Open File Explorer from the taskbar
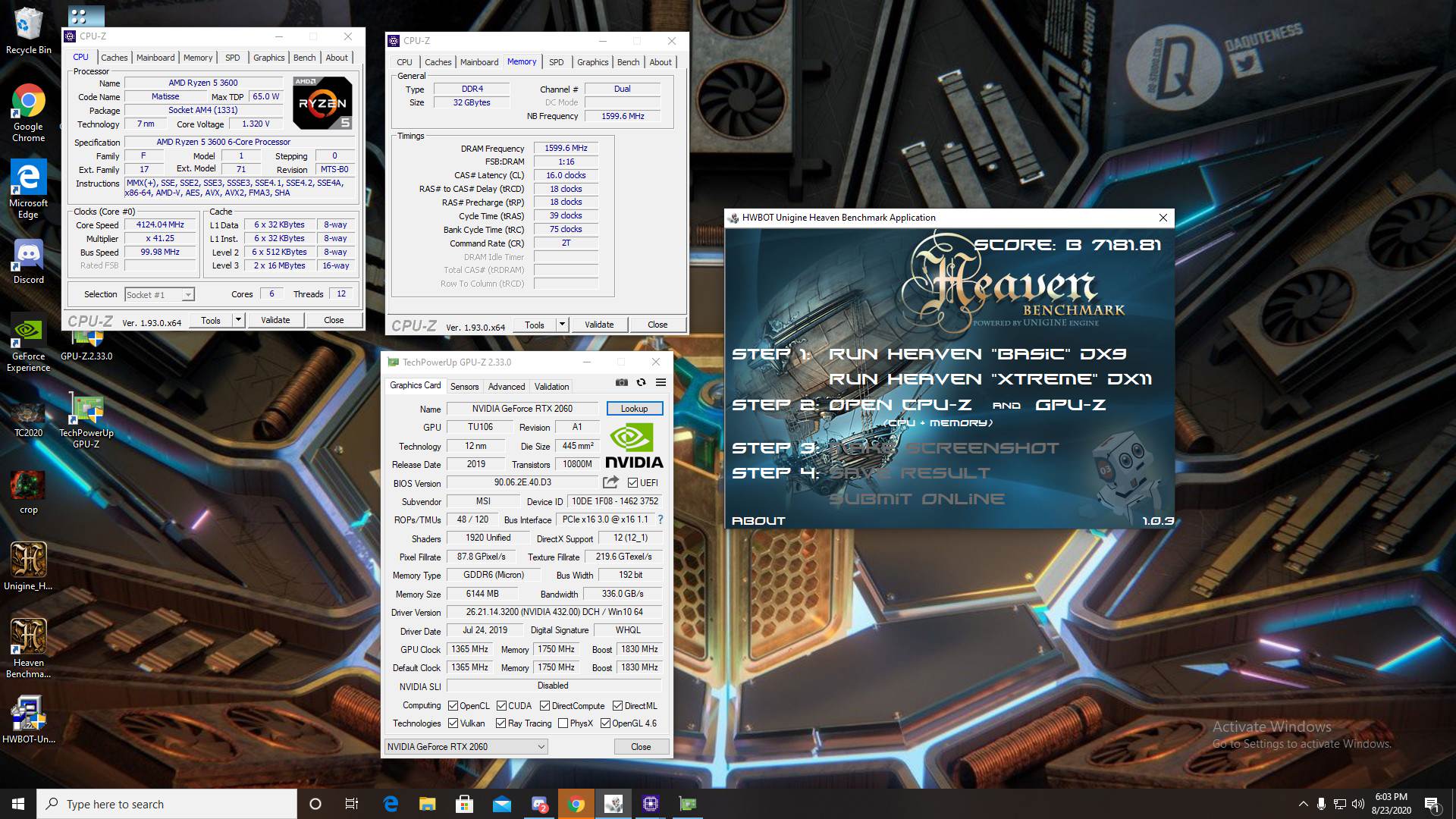Image resolution: width=1456 pixels, height=819 pixels. [428, 804]
